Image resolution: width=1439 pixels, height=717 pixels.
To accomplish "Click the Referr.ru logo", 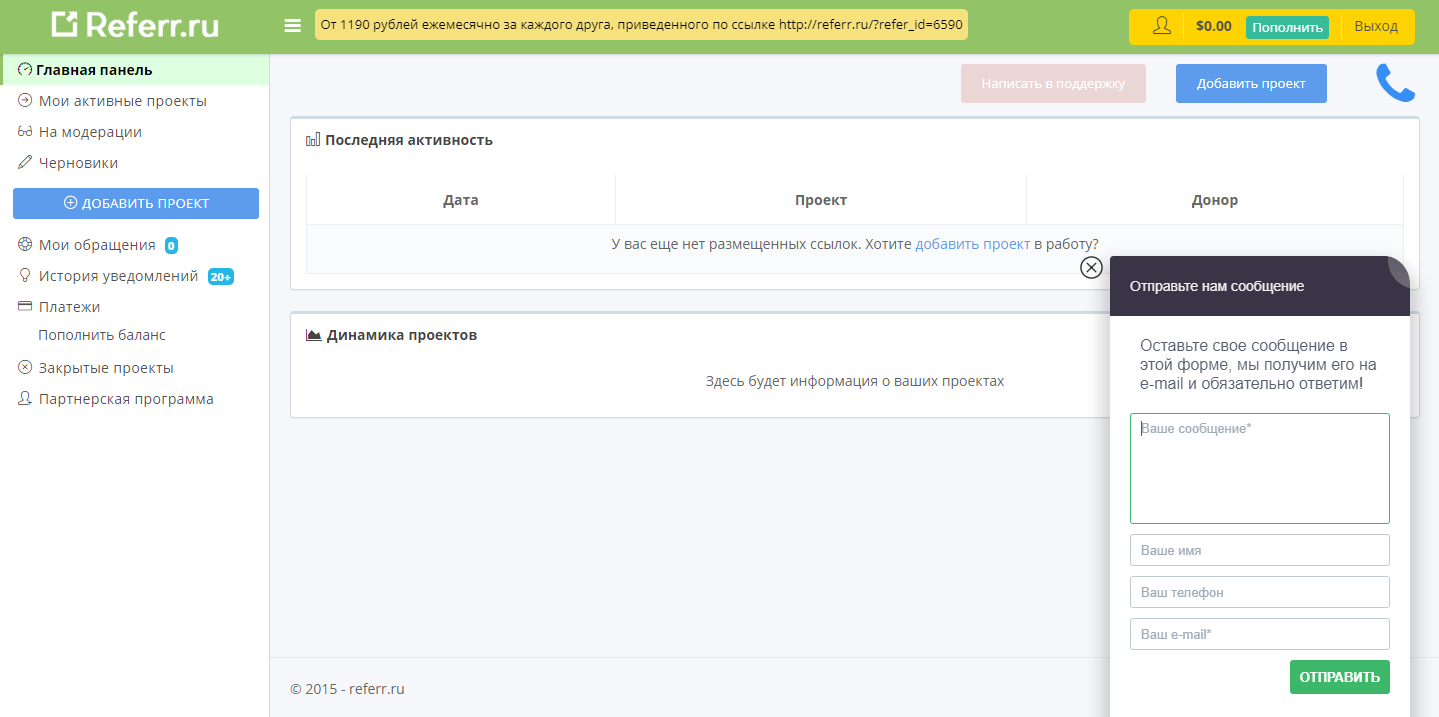I will pyautogui.click(x=135, y=25).
